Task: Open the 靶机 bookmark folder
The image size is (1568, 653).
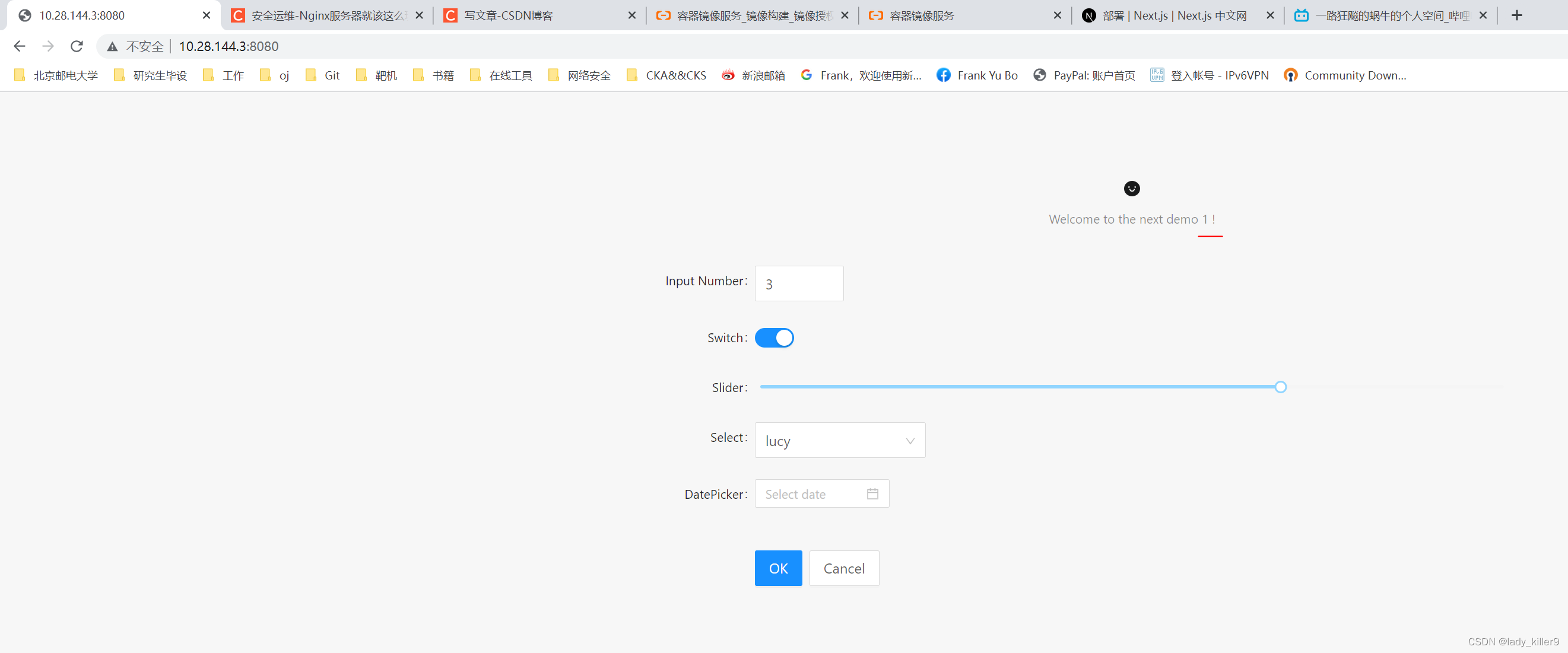Action: [x=376, y=75]
